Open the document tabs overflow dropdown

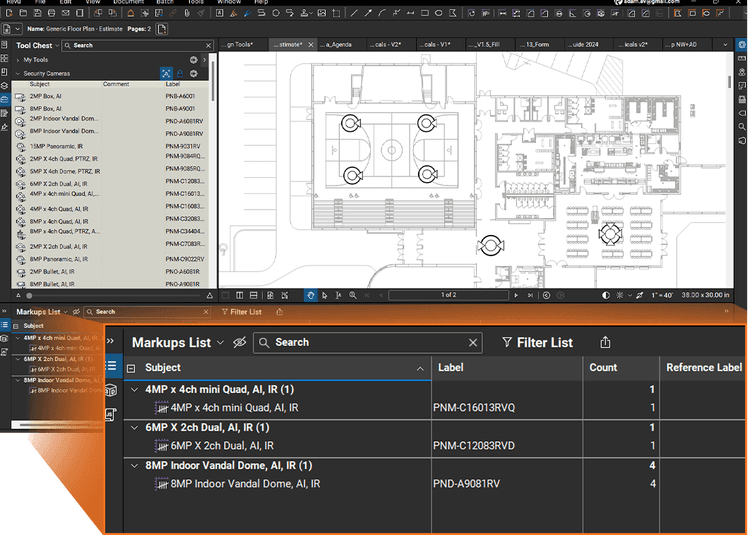725,44
